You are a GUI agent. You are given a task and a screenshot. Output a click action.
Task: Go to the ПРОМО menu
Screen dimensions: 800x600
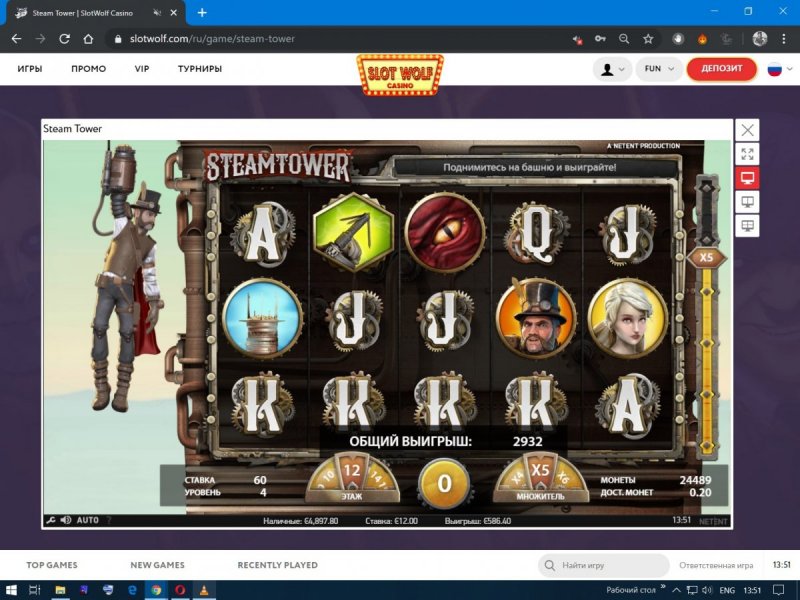[x=88, y=69]
